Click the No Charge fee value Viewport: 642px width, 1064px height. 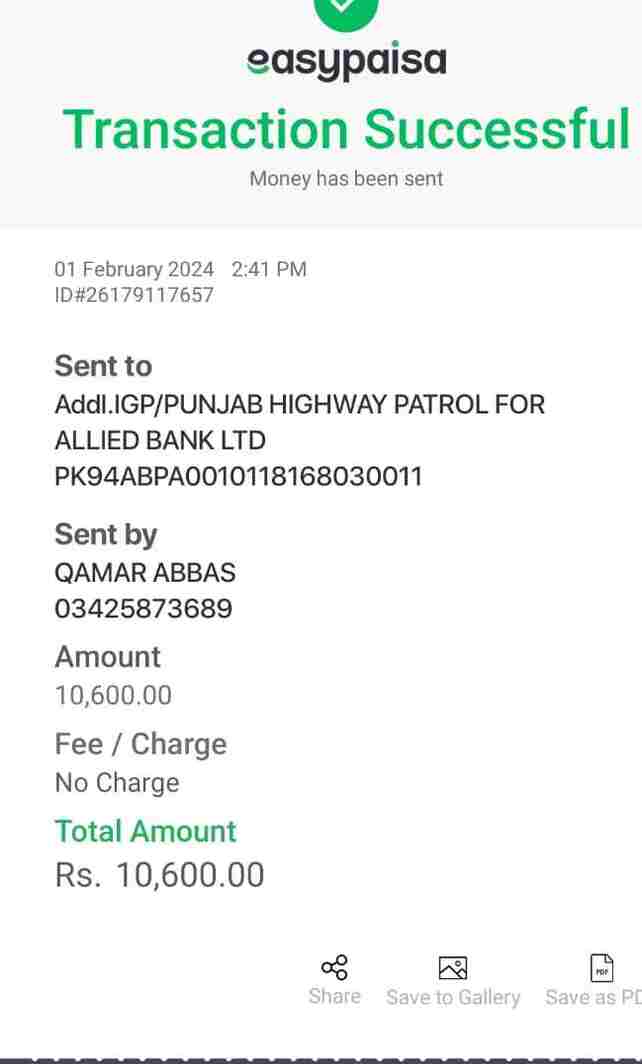(117, 782)
